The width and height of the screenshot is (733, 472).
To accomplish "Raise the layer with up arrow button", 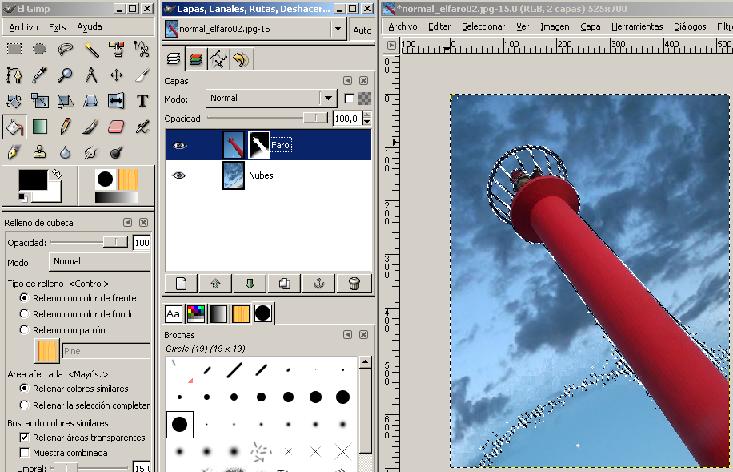I will [215, 283].
